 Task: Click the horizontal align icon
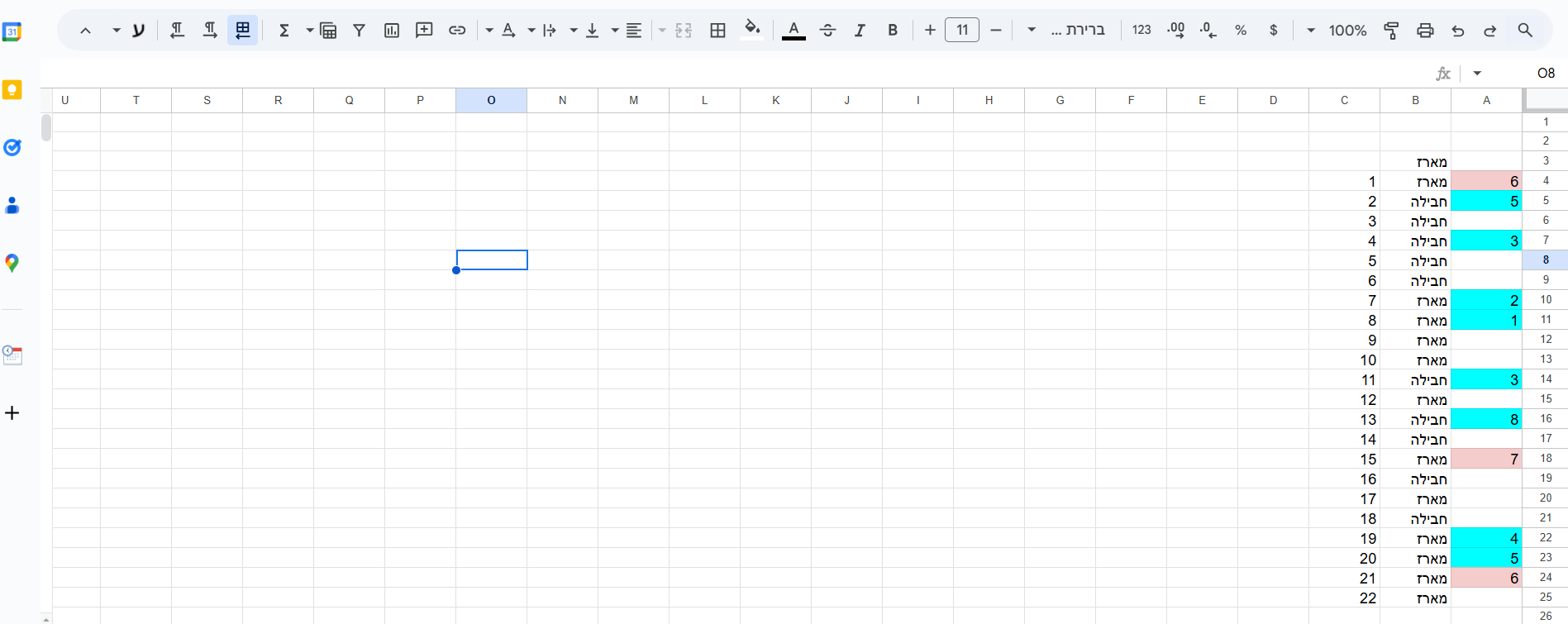tap(634, 31)
